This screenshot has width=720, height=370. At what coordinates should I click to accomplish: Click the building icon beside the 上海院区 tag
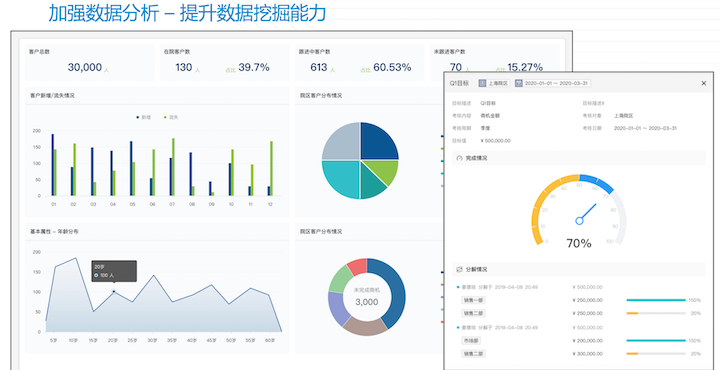click(x=482, y=83)
